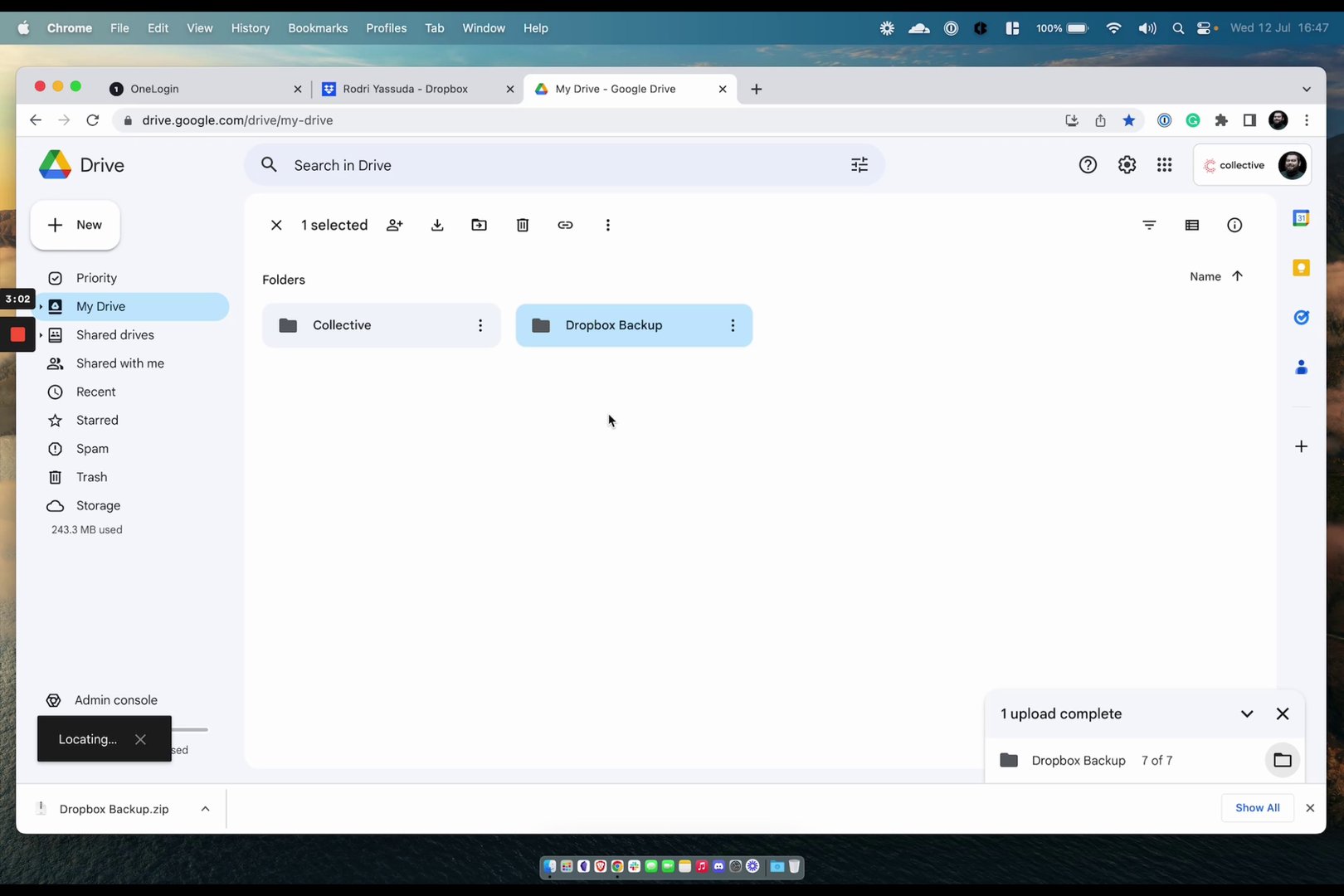Expand the Shared drives tree arrow
This screenshot has width=1344, height=896.
coord(41,334)
